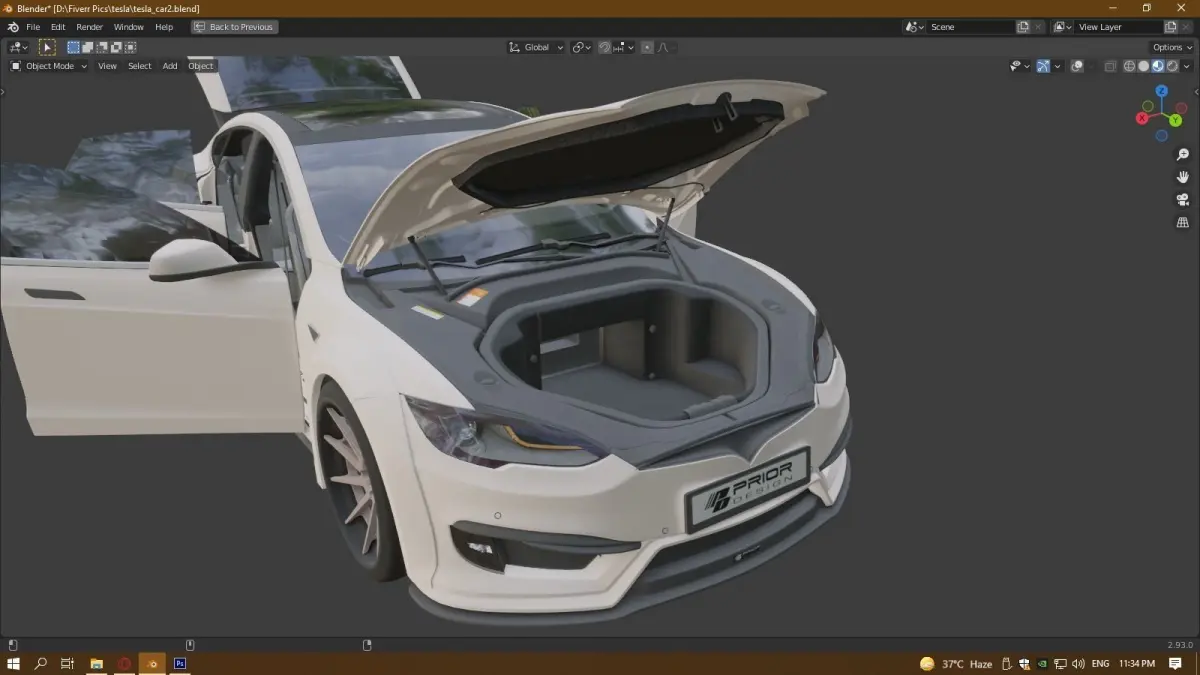Open the Object Mode dropdown
This screenshot has height=675, width=1200.
click(49, 66)
